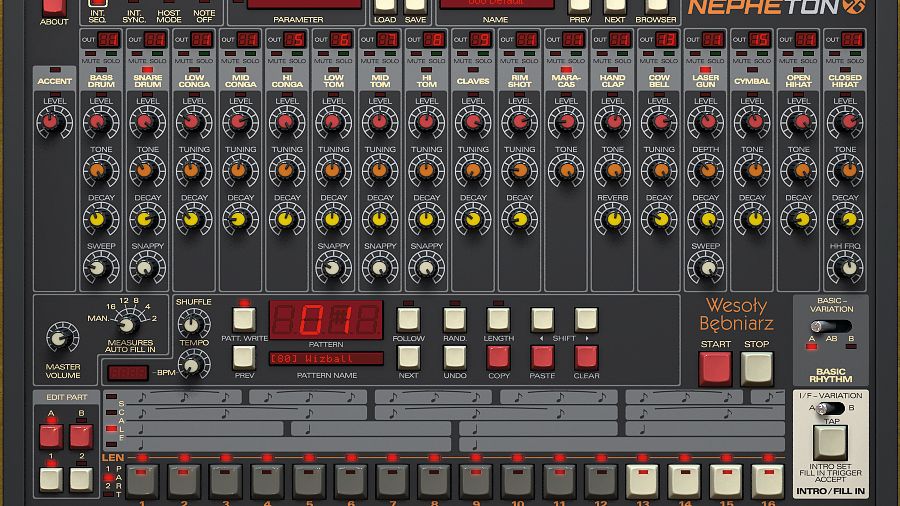This screenshot has width=900, height=506.
Task: Click the LENGTH button
Action: [498, 320]
